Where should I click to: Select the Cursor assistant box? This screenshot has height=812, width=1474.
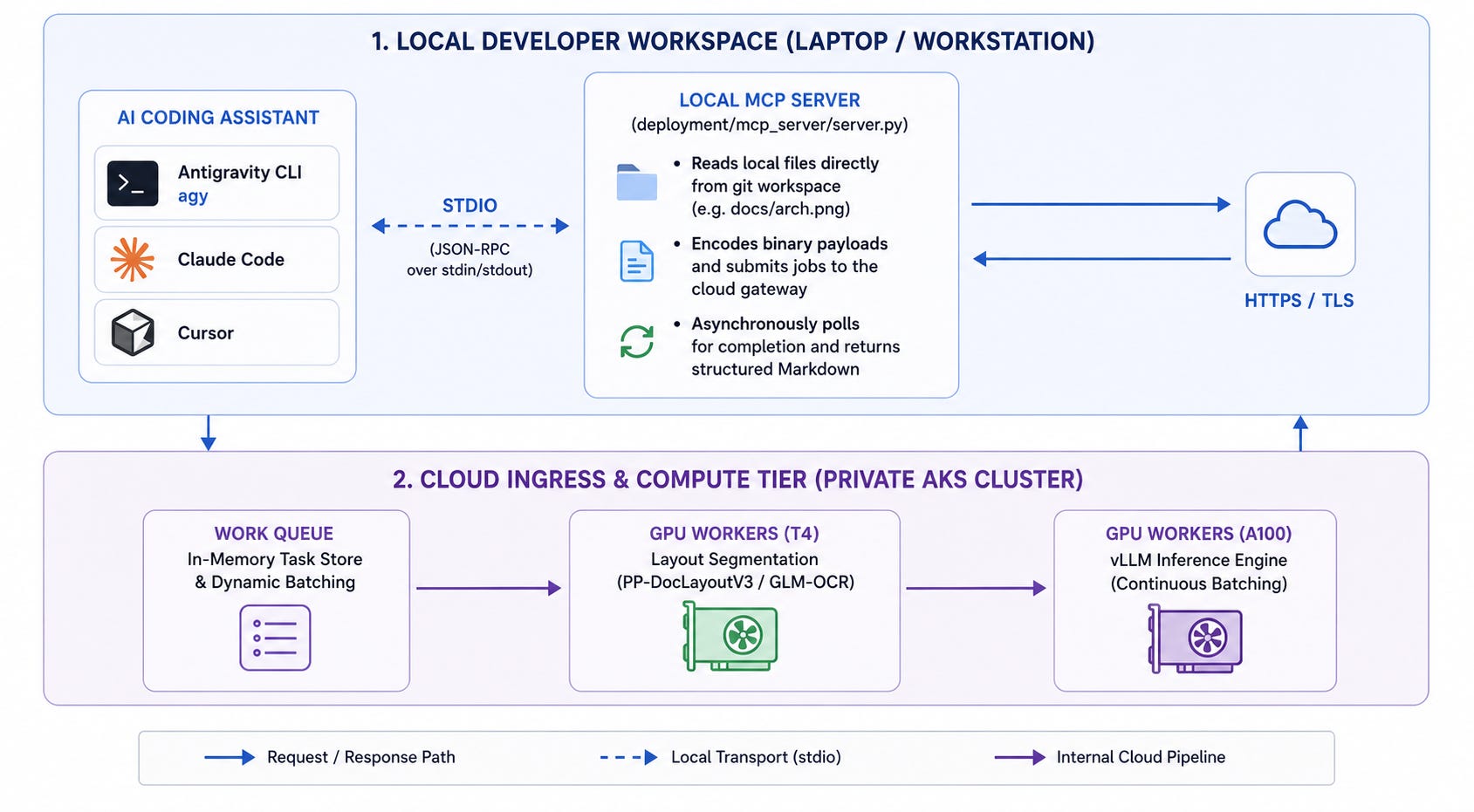point(216,332)
